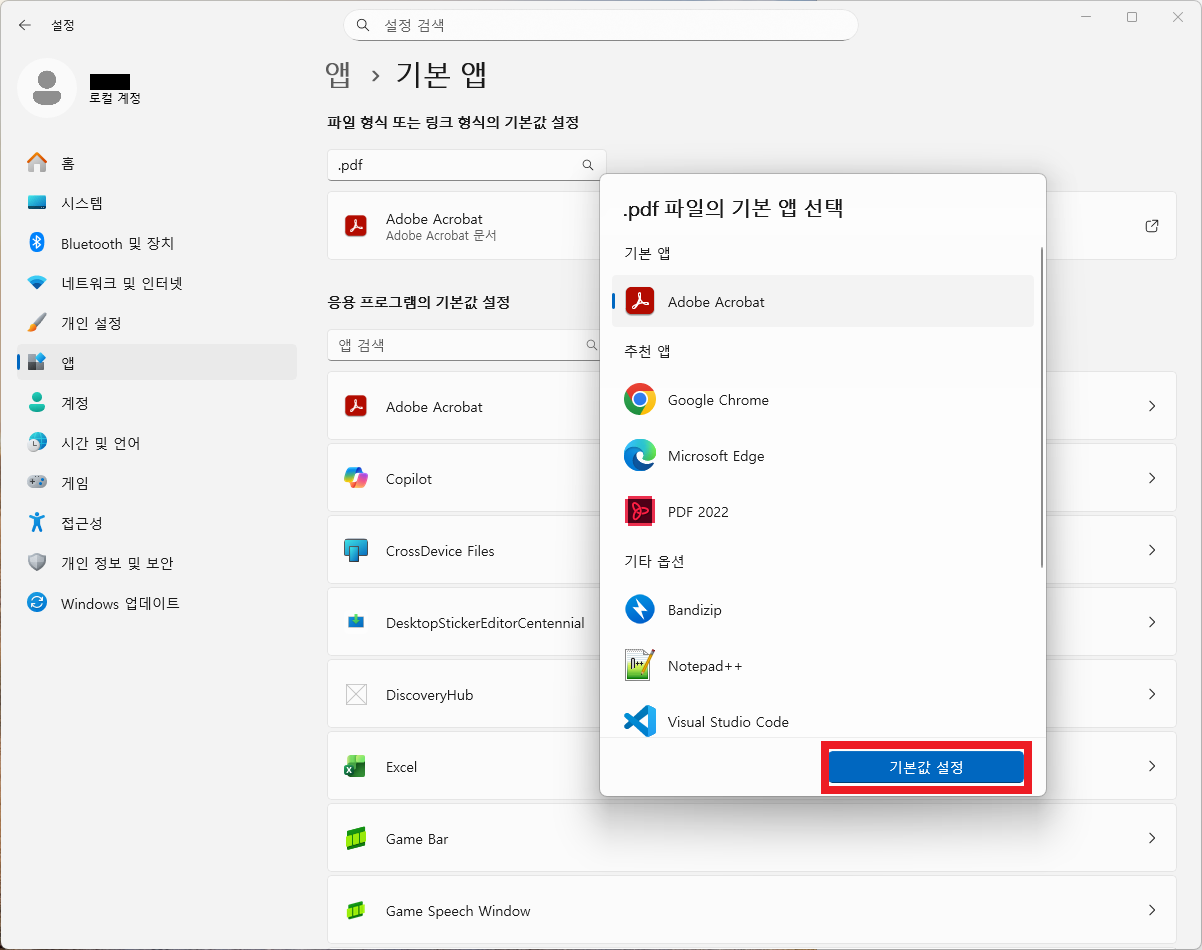Viewport: 1202px width, 950px height.
Task: Open DesktopStickerEditorCentennial app row
Action: pyautogui.click(x=463, y=622)
